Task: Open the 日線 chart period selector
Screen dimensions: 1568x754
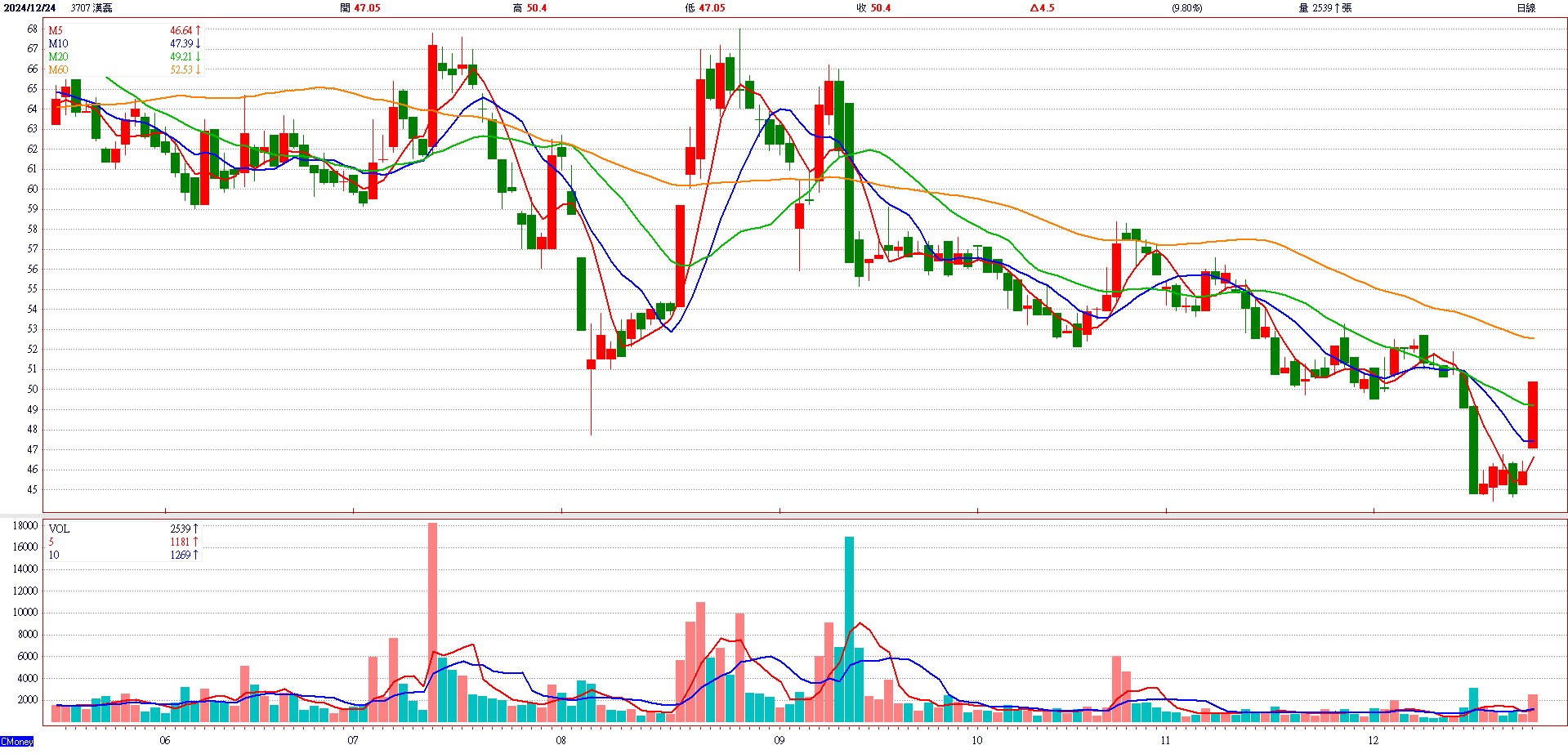Action: (x=1526, y=8)
